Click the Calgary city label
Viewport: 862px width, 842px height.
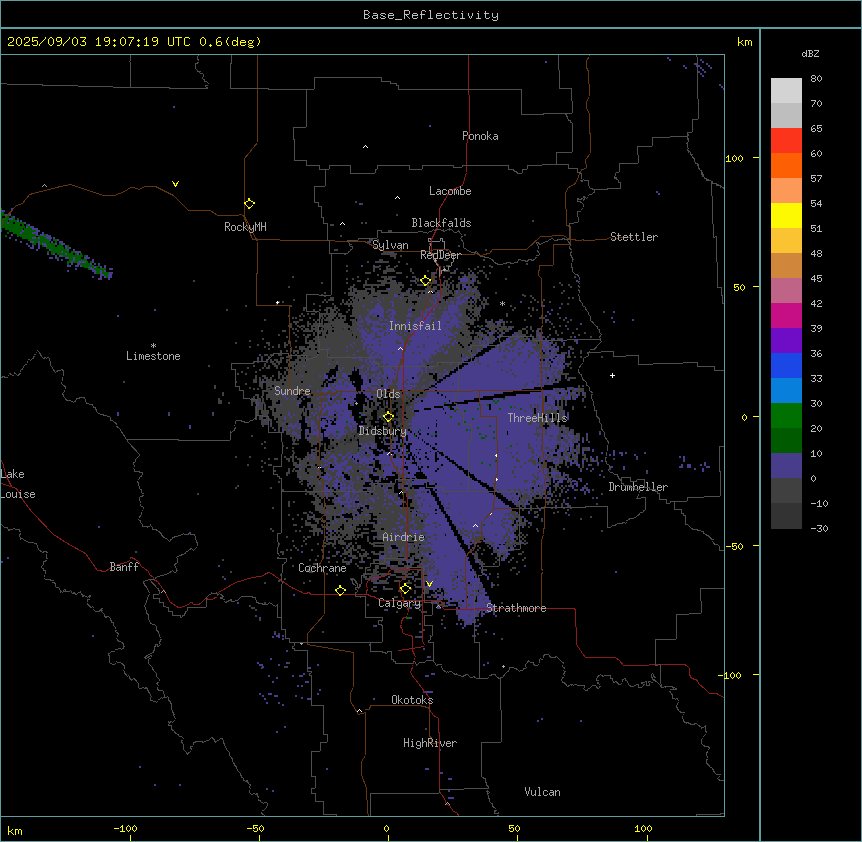pos(400,603)
